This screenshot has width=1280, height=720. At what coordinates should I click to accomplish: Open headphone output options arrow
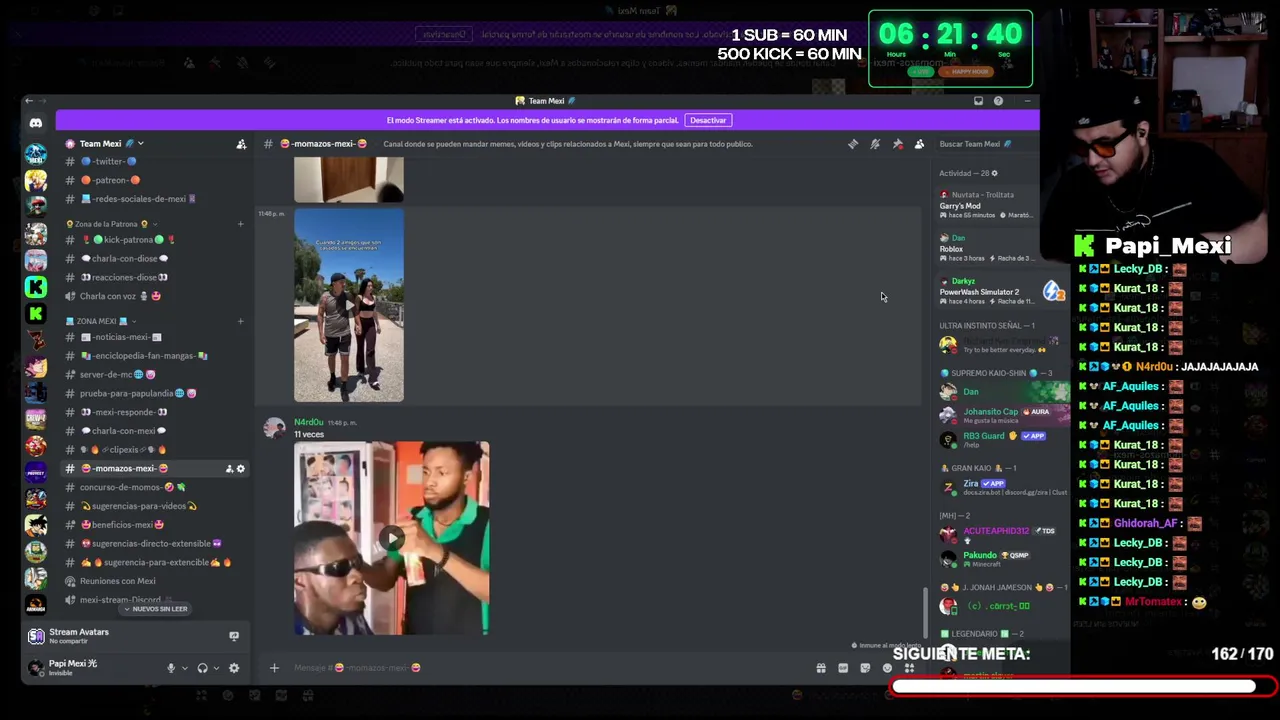[216, 668]
